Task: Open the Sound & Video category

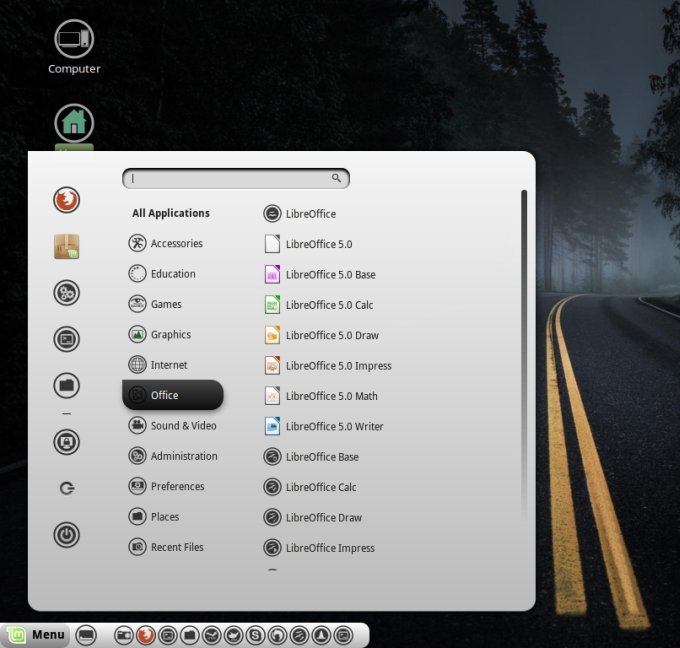Action: 183,426
